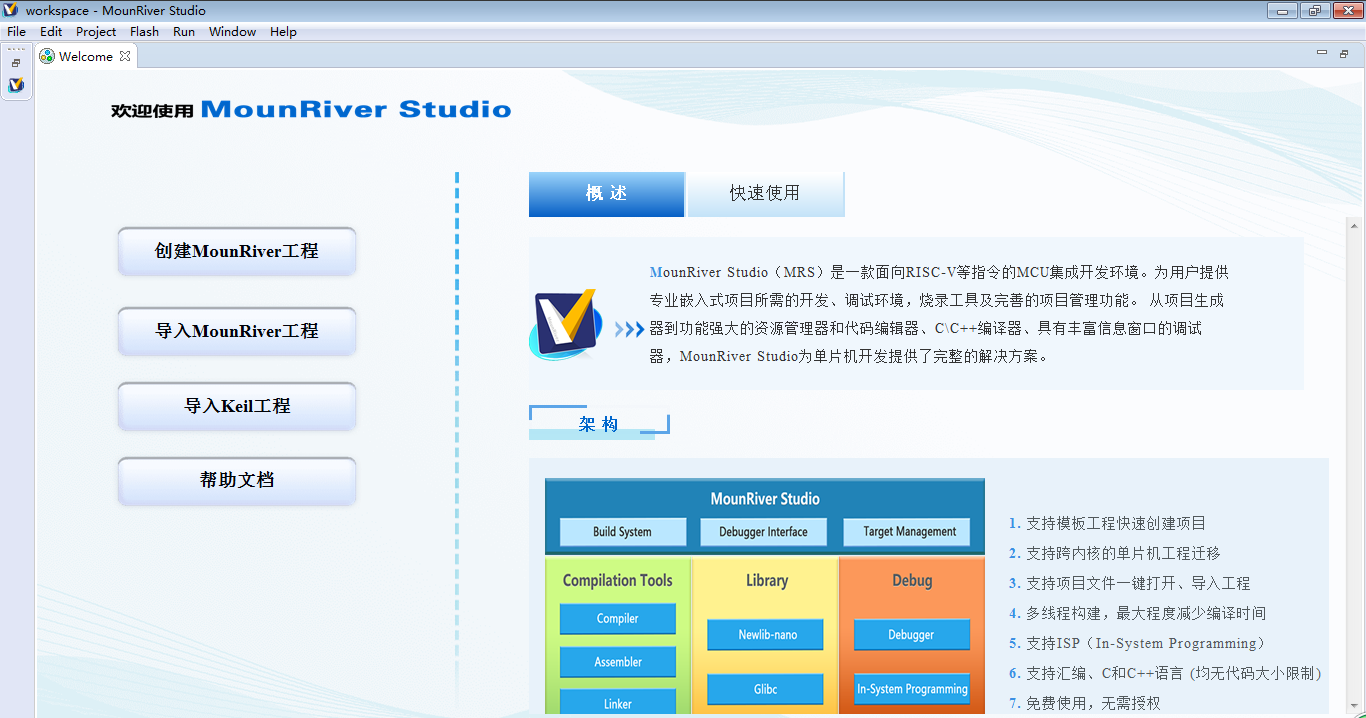This screenshot has height=718, width=1366.
Task: Open the File menu
Action: [x=16, y=32]
